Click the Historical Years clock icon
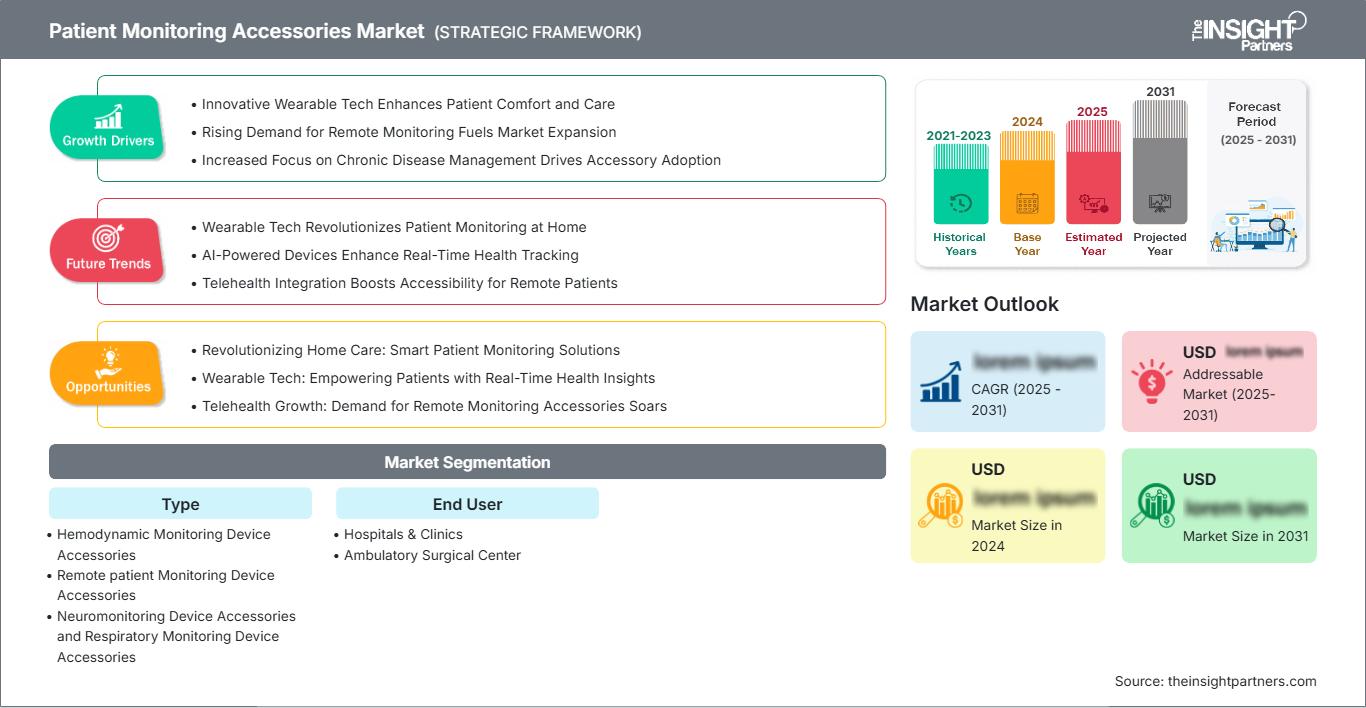 pos(960,204)
